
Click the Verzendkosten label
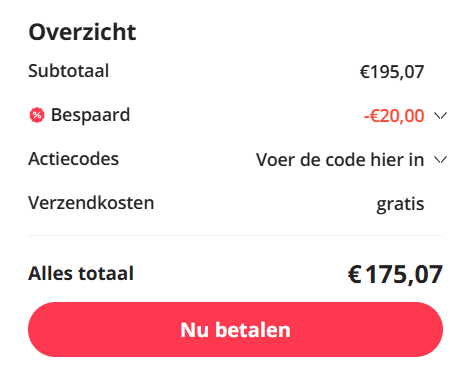pos(91,203)
